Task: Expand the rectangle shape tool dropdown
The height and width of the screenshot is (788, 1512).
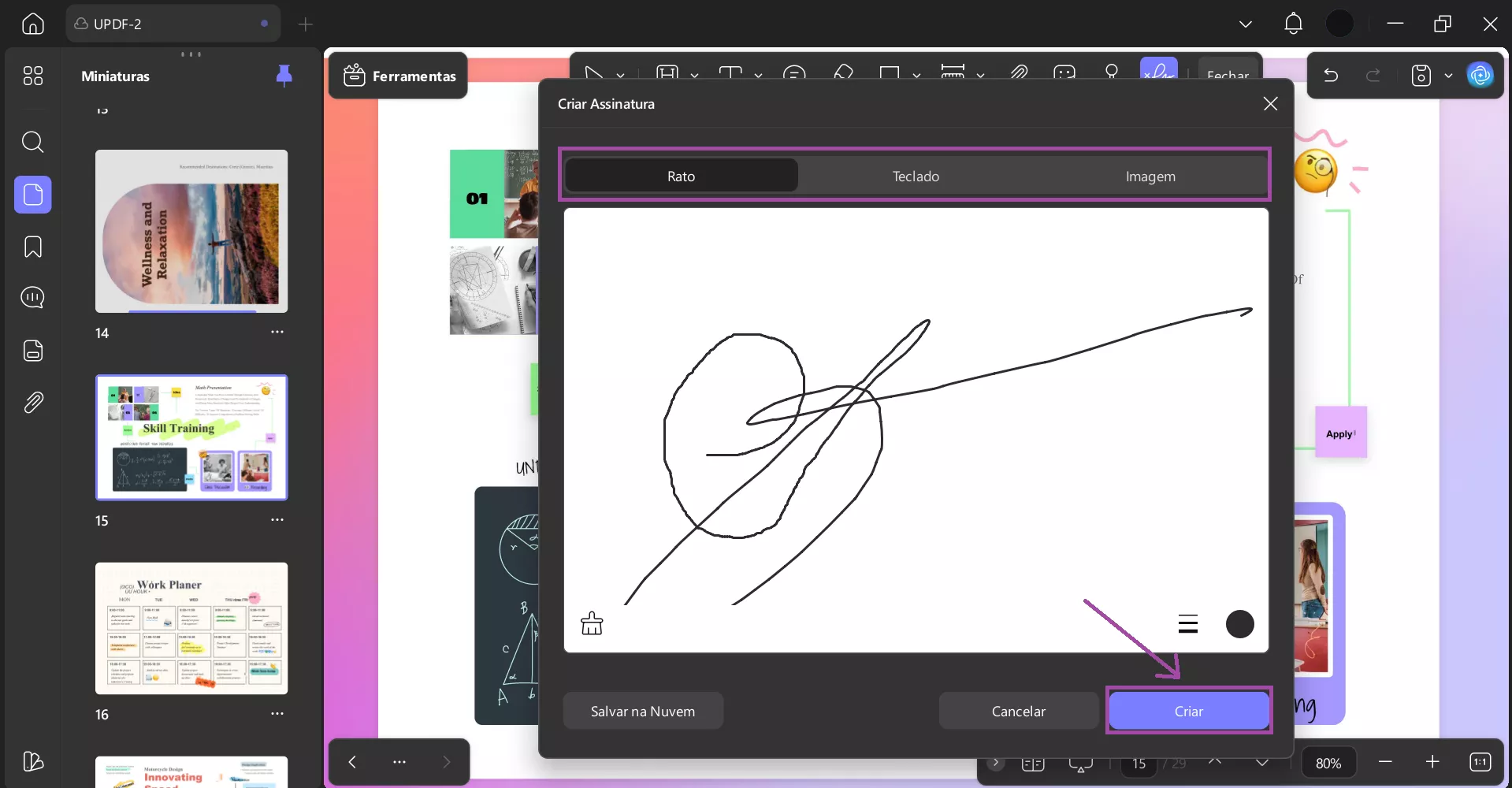Action: coord(916,76)
